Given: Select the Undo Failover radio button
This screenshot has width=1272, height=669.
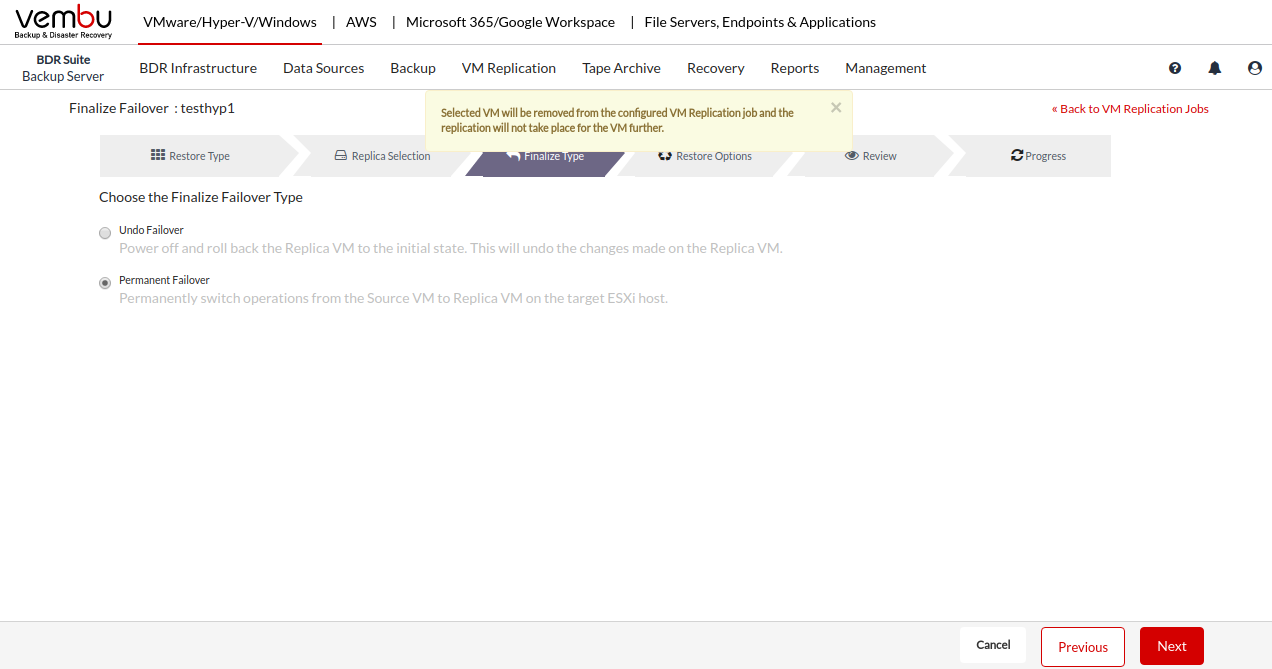Looking at the screenshot, I should [x=105, y=233].
